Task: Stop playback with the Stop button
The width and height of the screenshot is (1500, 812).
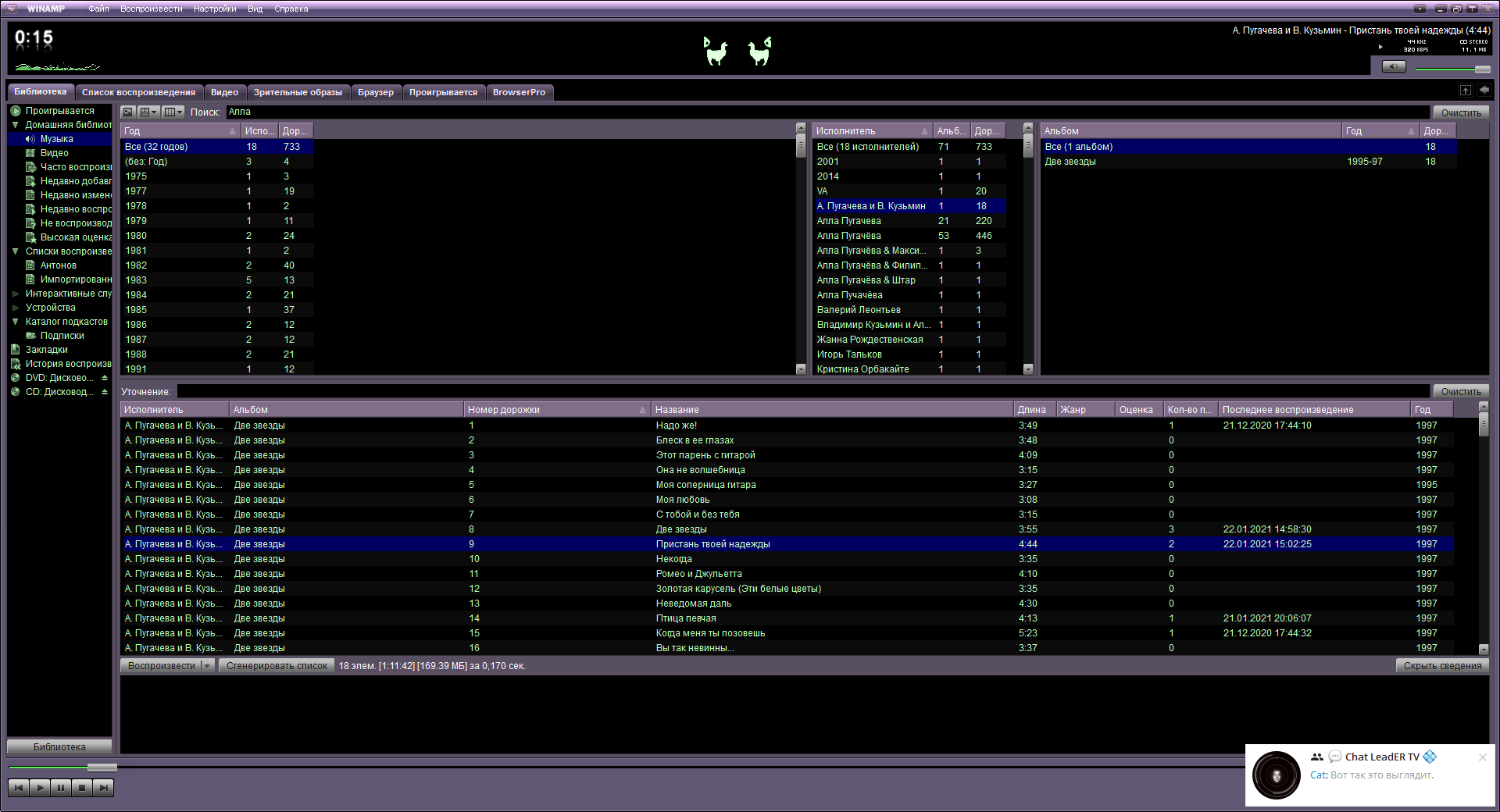Action: click(82, 788)
